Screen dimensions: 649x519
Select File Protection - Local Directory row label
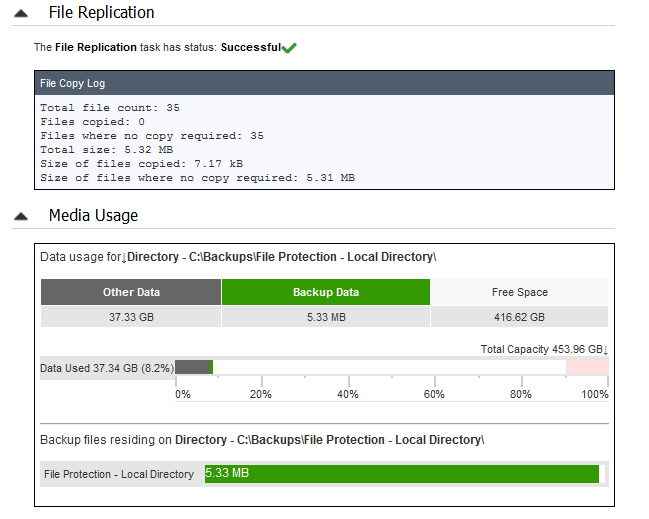[119, 474]
